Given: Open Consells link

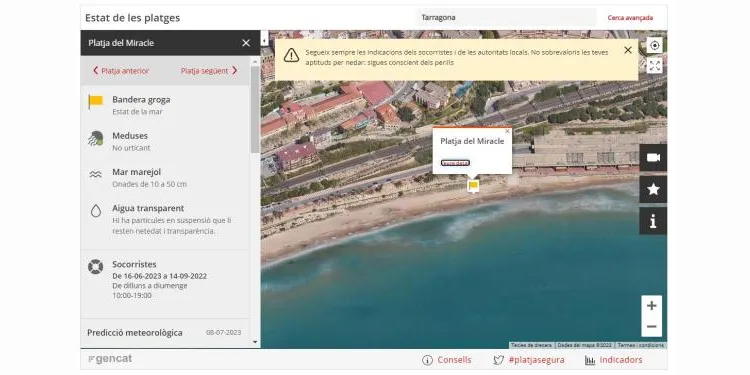Looking at the screenshot, I should coord(454,360).
